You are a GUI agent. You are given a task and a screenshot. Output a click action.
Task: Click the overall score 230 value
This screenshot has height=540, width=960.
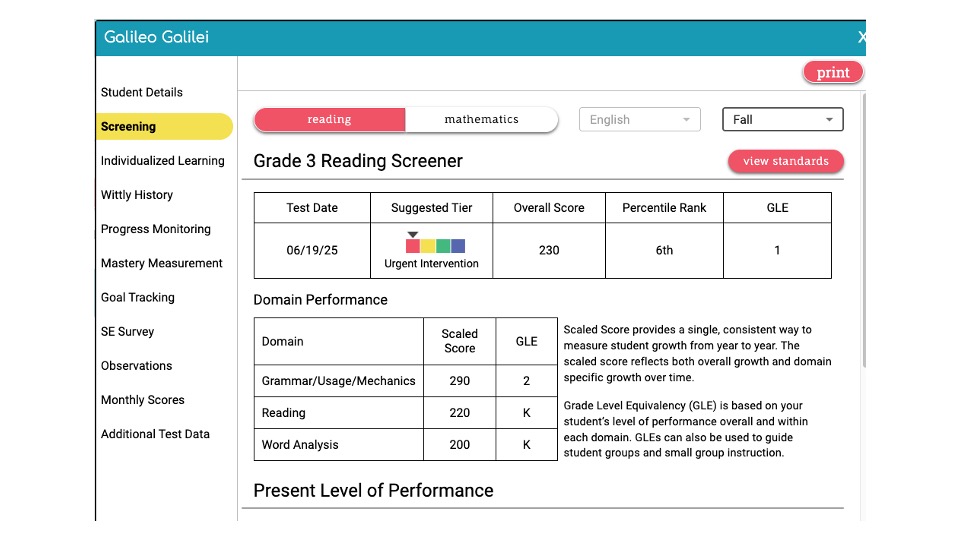coord(549,250)
